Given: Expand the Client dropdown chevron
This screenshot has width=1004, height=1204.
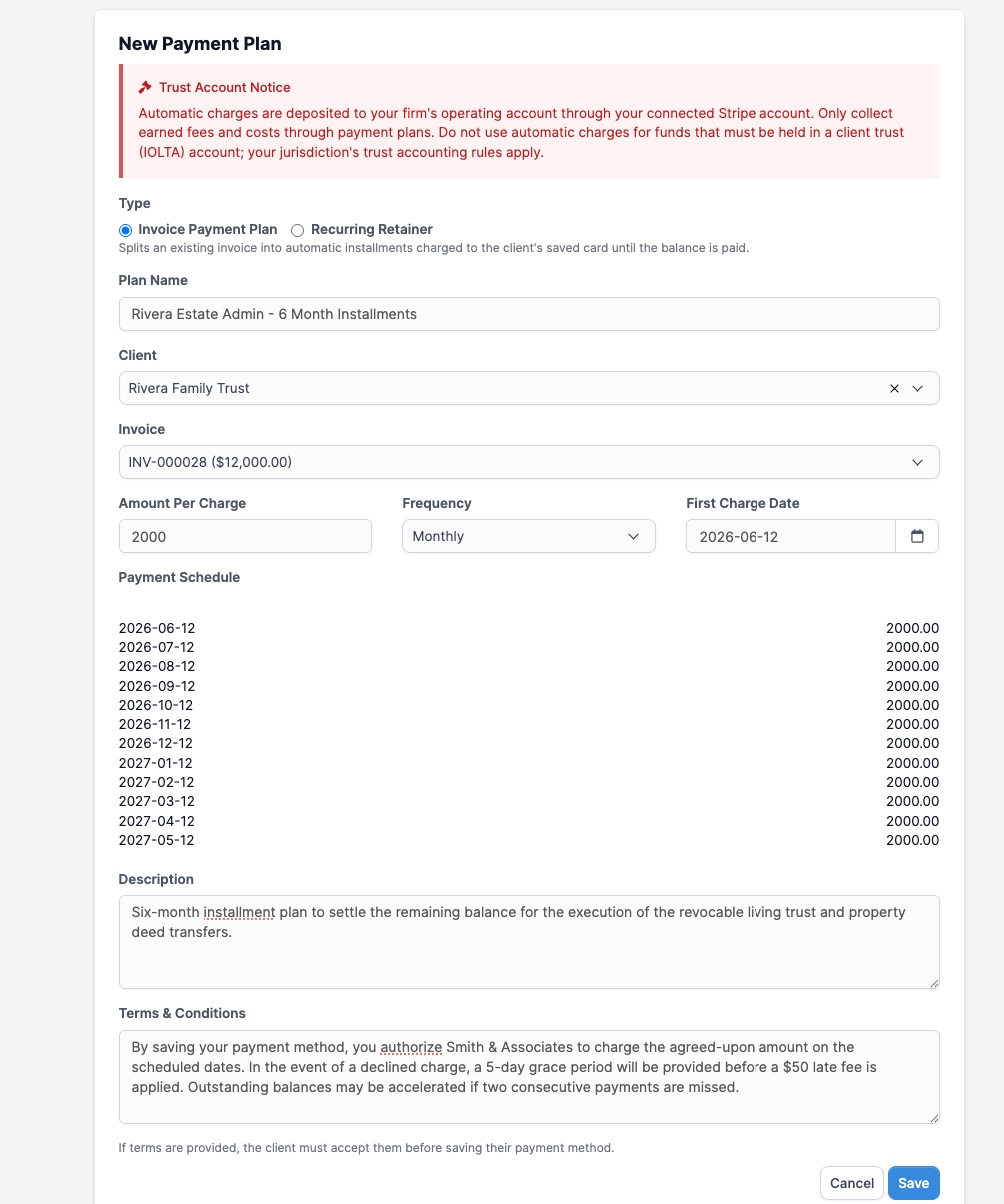Looking at the screenshot, I should [918, 388].
